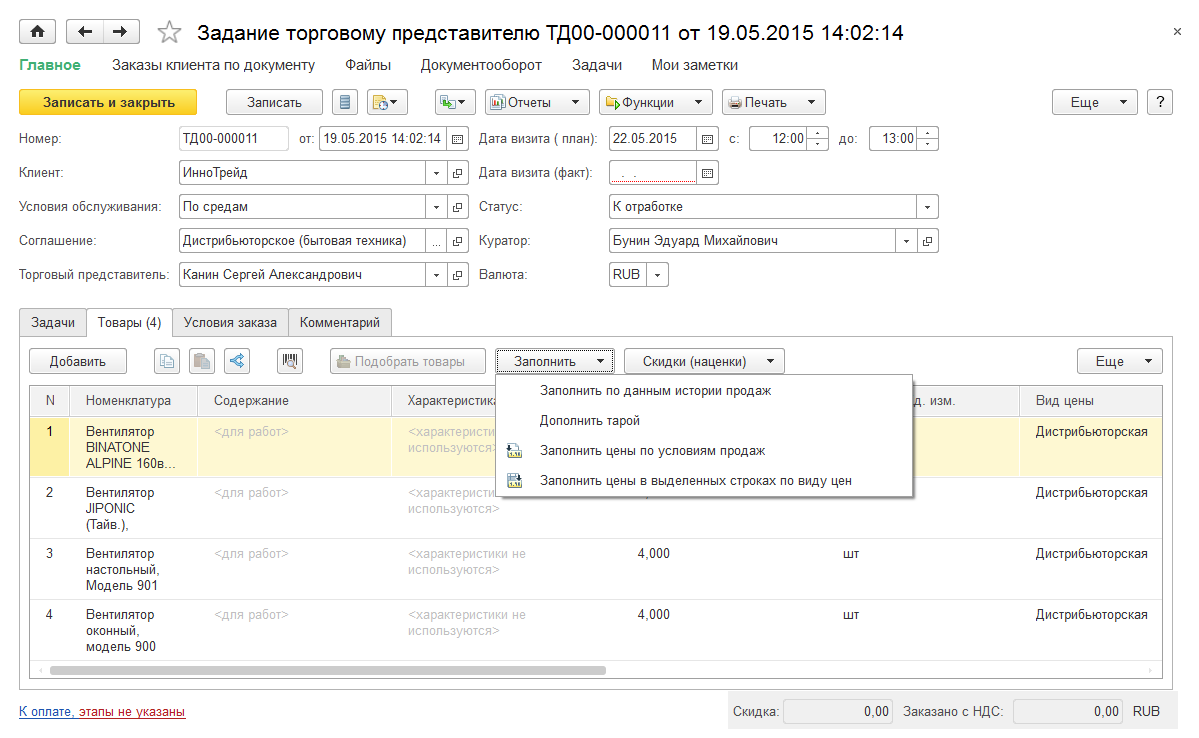Open the goods table Еще menu
Image resolution: width=1199 pixels, height=738 pixels.
tap(1119, 361)
